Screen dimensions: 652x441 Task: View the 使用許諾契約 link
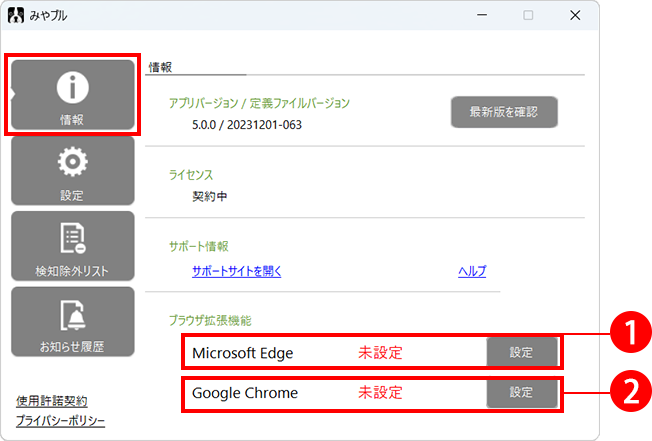(52, 400)
